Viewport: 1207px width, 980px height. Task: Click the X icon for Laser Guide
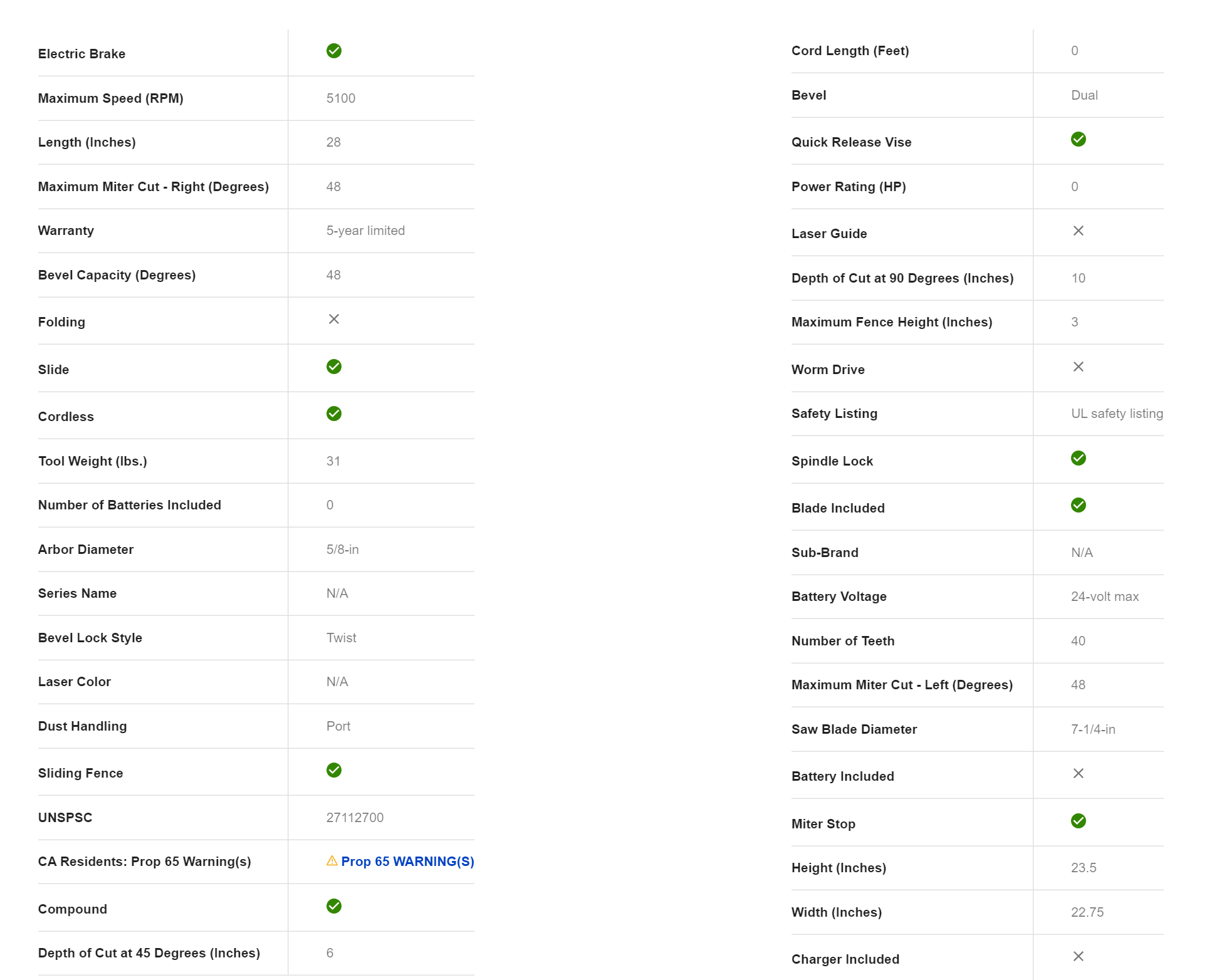pyautogui.click(x=1079, y=231)
